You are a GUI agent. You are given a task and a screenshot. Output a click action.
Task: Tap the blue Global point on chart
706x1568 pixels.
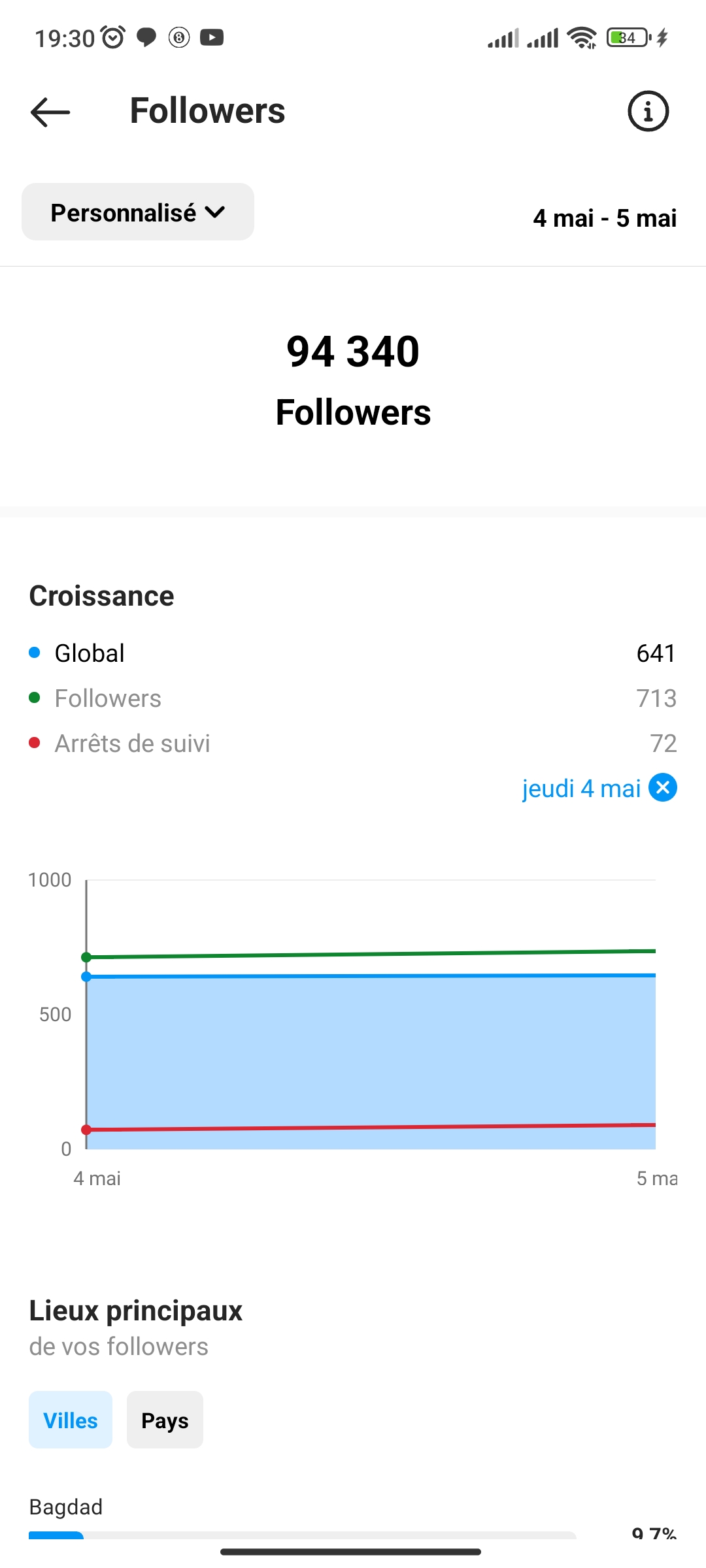coord(86,977)
